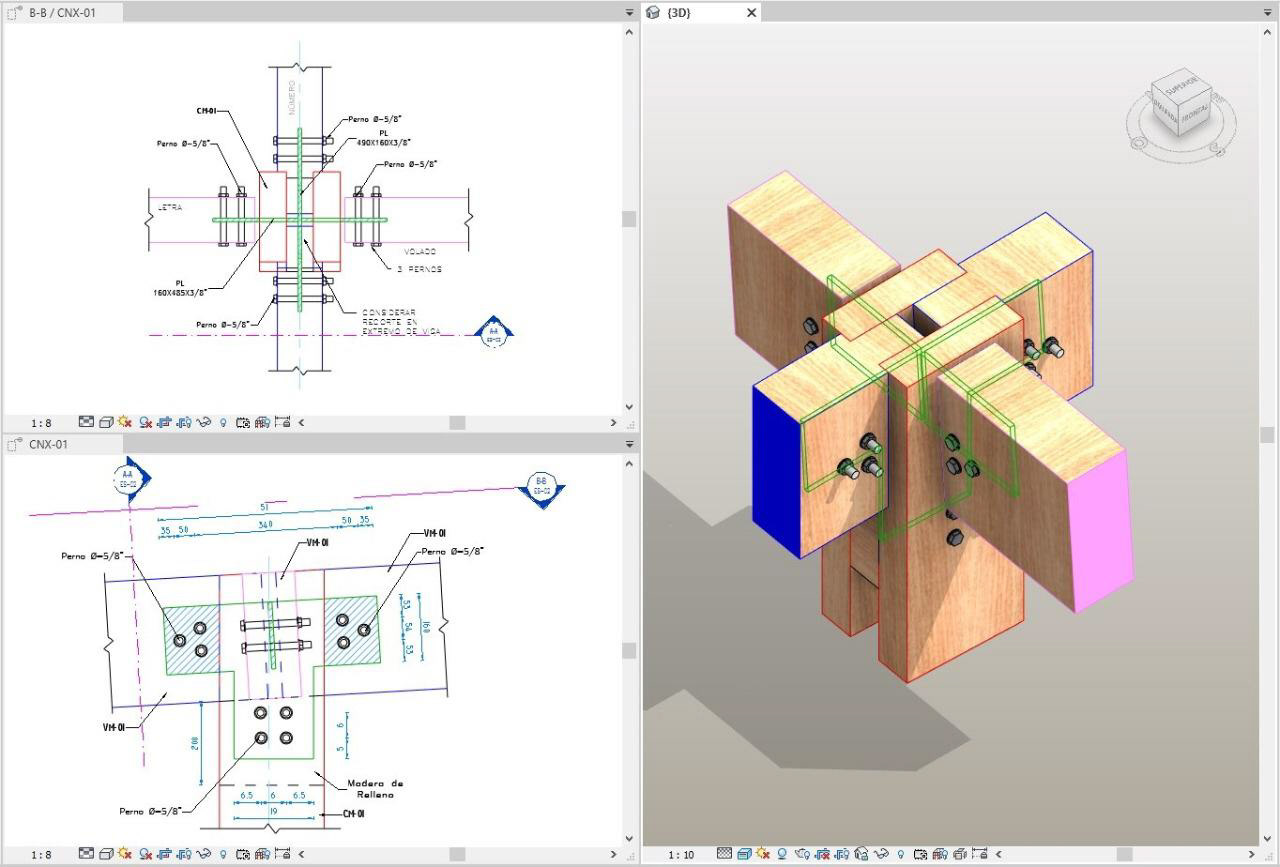Toggle Shadows in 3D view bar
1280x867 pixels.
coord(782,854)
